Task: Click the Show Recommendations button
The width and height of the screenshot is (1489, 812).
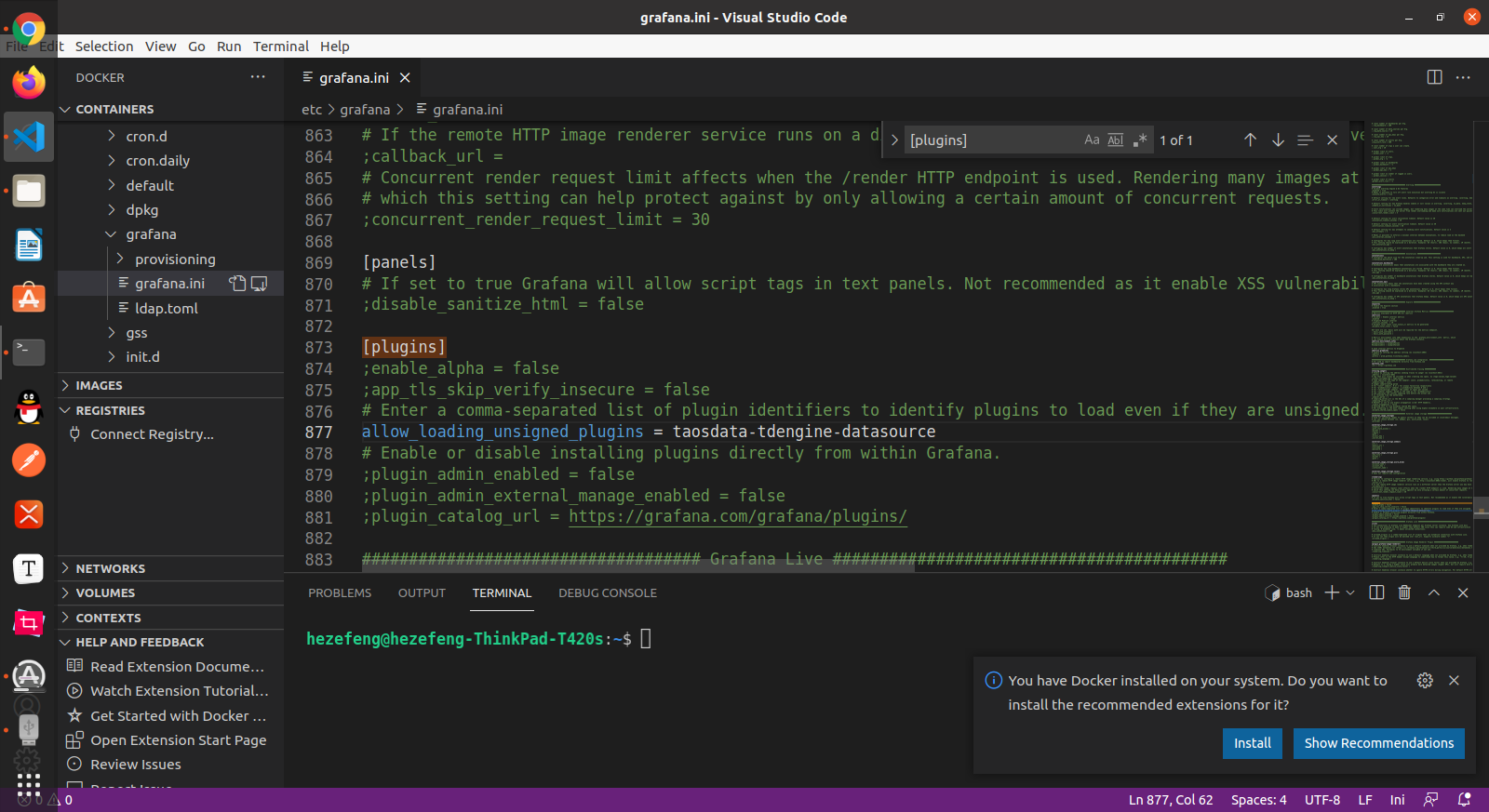Action: tap(1378, 743)
